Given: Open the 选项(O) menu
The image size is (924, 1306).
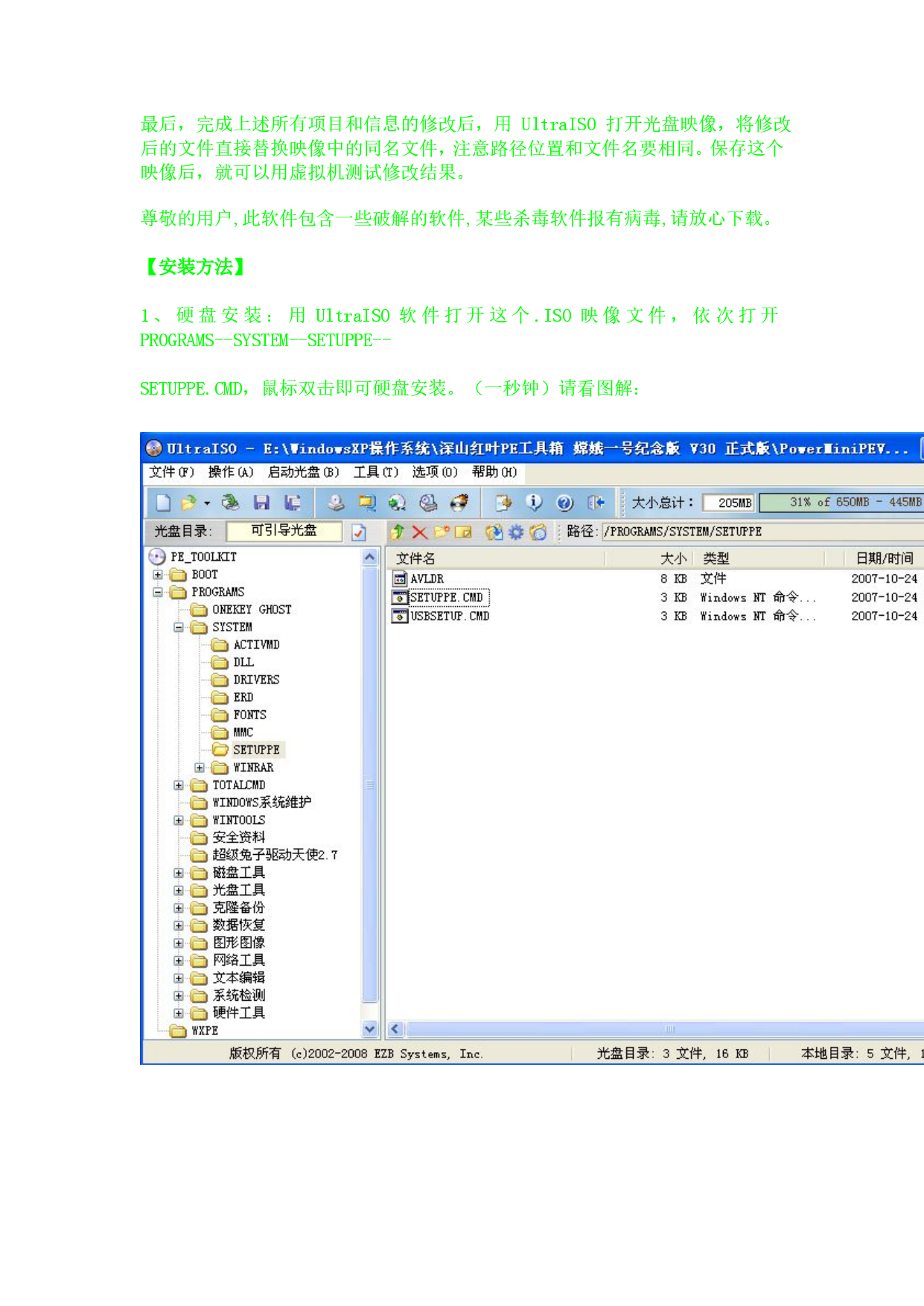Looking at the screenshot, I should [x=435, y=472].
